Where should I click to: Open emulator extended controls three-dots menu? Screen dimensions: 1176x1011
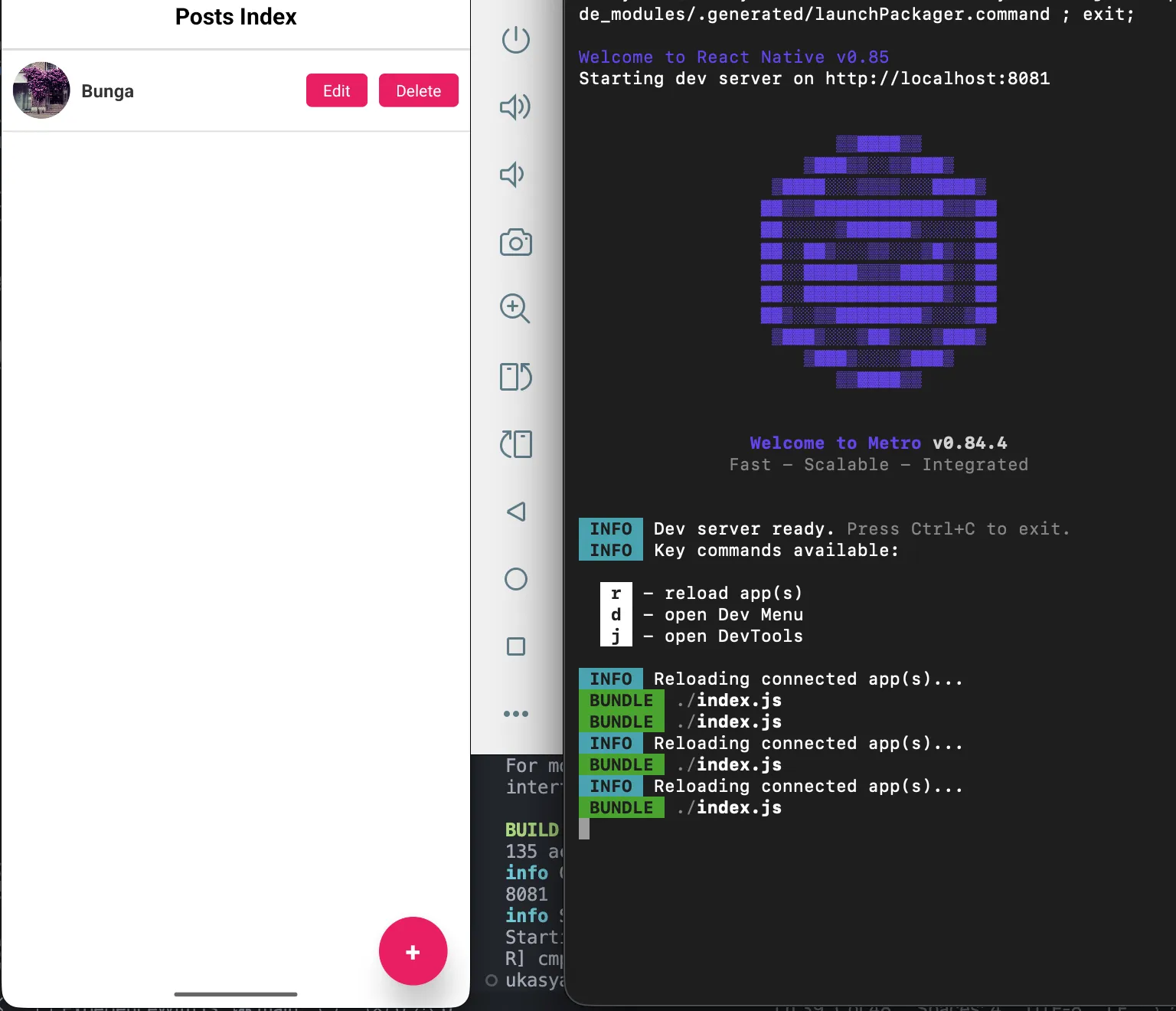click(x=516, y=714)
